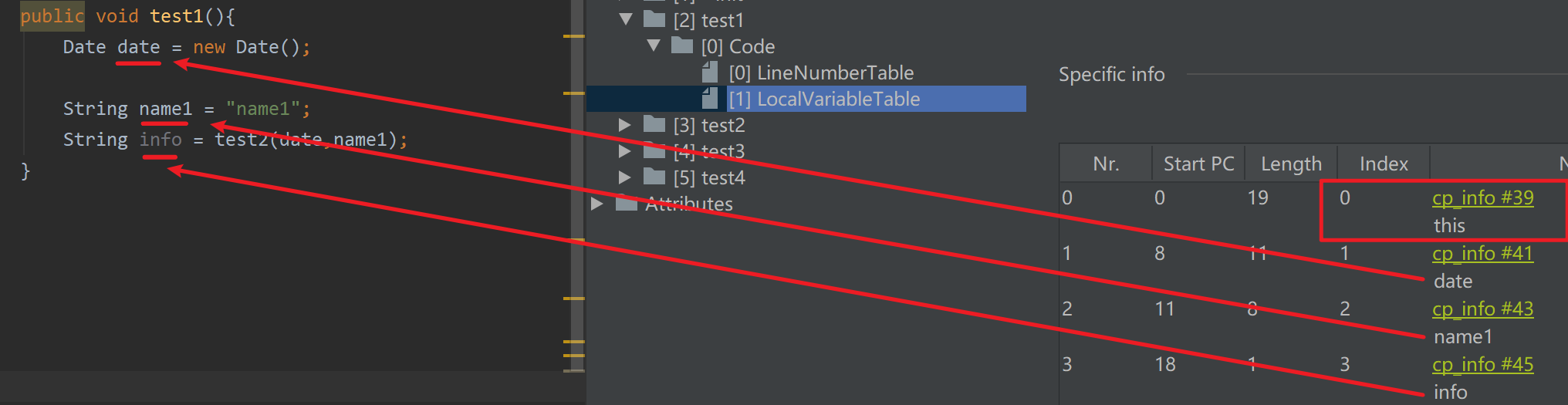
Task: Click the file icon beside [0] LineNumberTable
Action: 710,72
